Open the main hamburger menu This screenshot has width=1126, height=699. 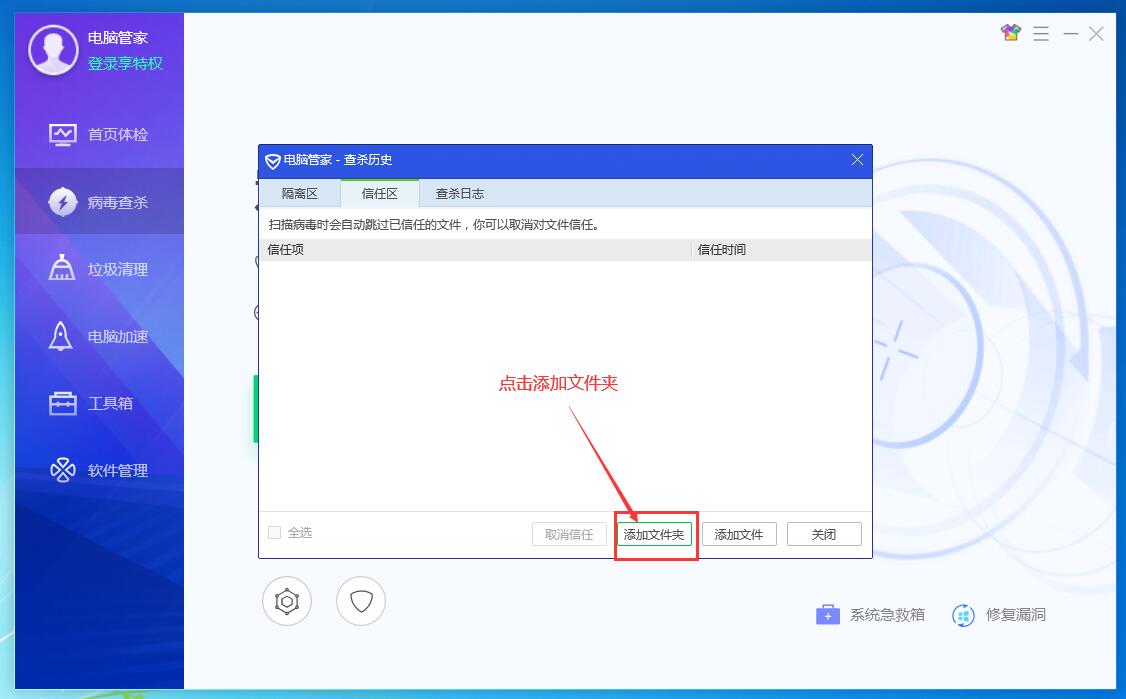1041,33
